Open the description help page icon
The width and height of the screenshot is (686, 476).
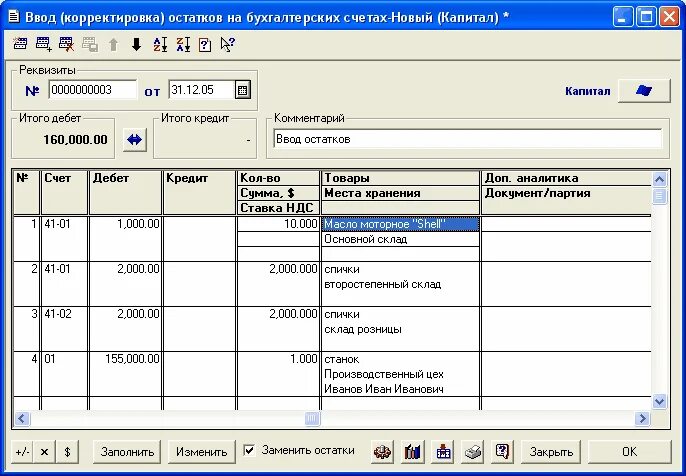click(x=205, y=45)
